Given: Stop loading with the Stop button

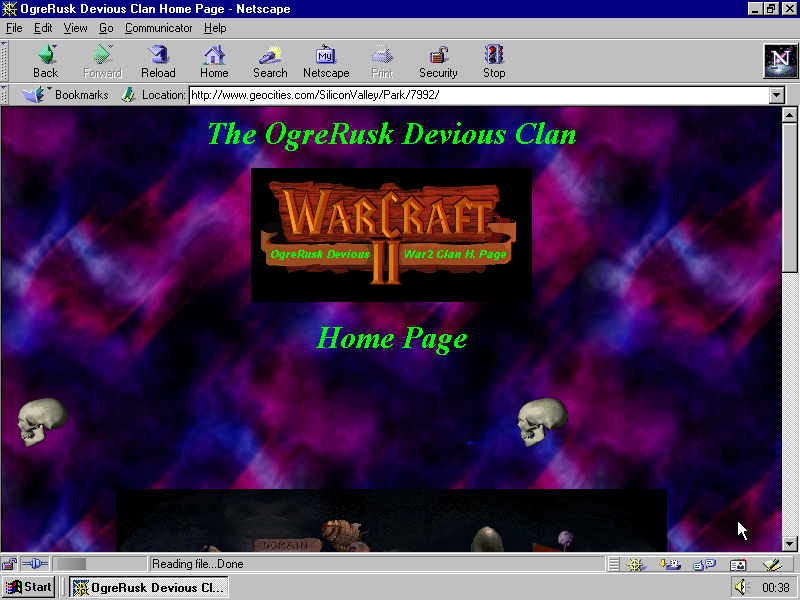Looking at the screenshot, I should pyautogui.click(x=494, y=61).
